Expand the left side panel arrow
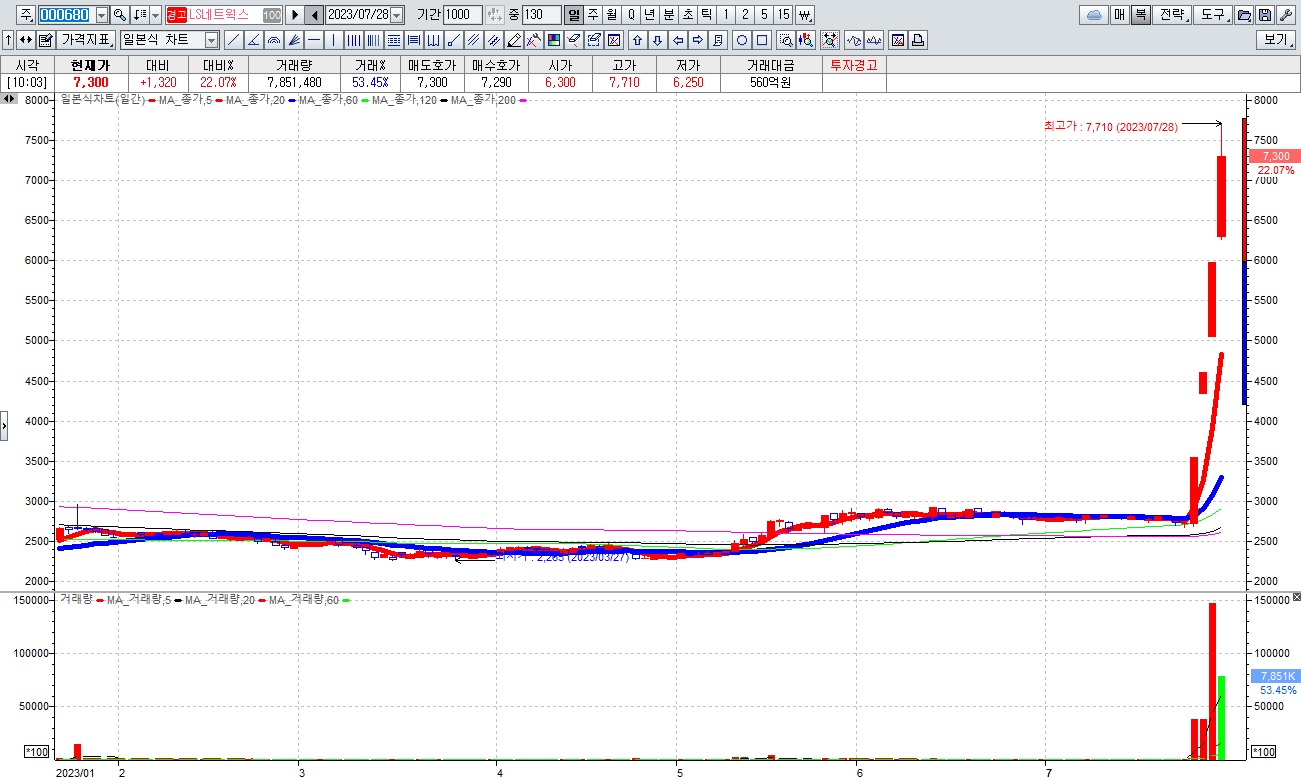 [4, 425]
